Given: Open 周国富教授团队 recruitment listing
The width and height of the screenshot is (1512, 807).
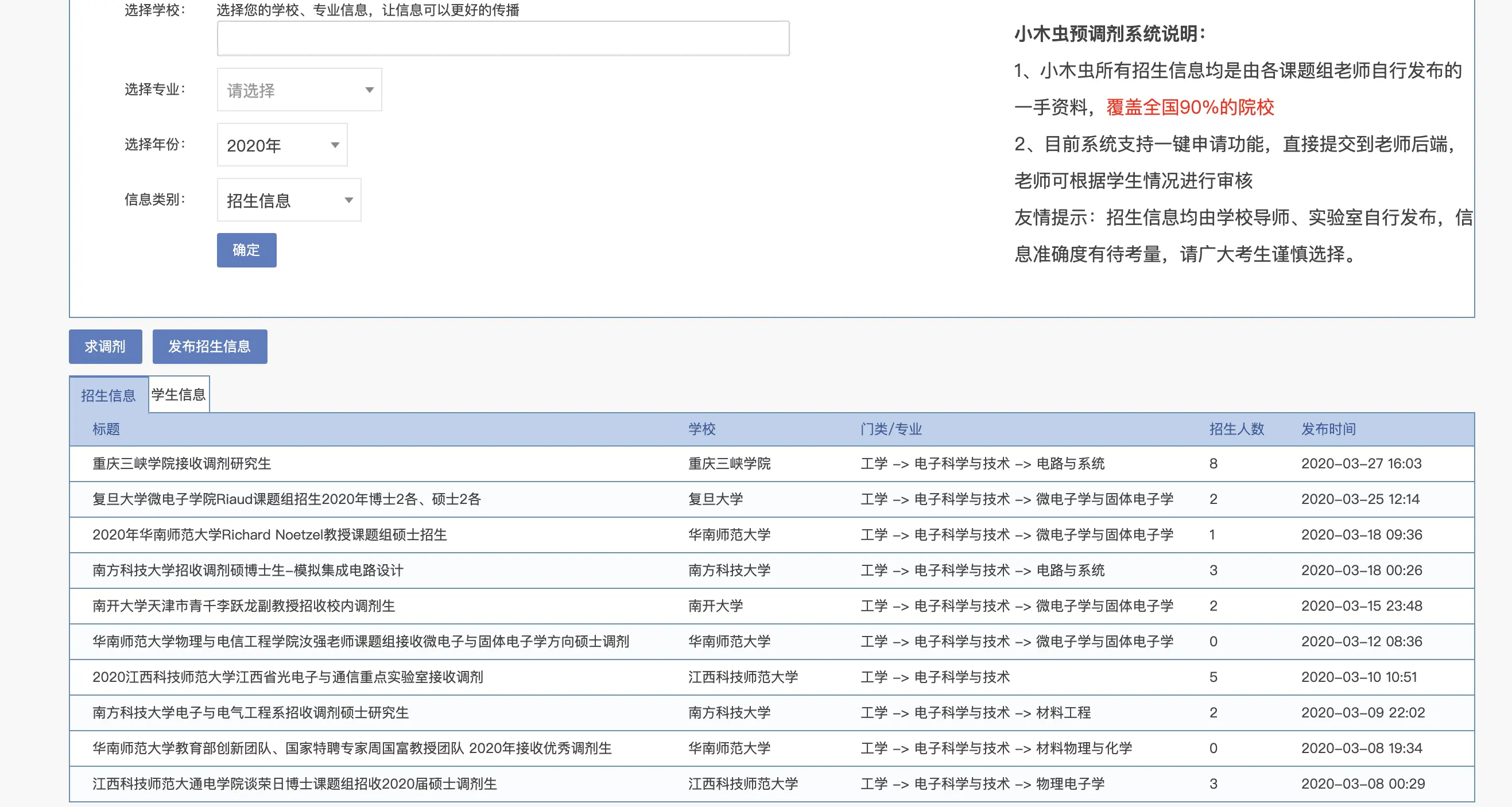Looking at the screenshot, I should point(351,748).
